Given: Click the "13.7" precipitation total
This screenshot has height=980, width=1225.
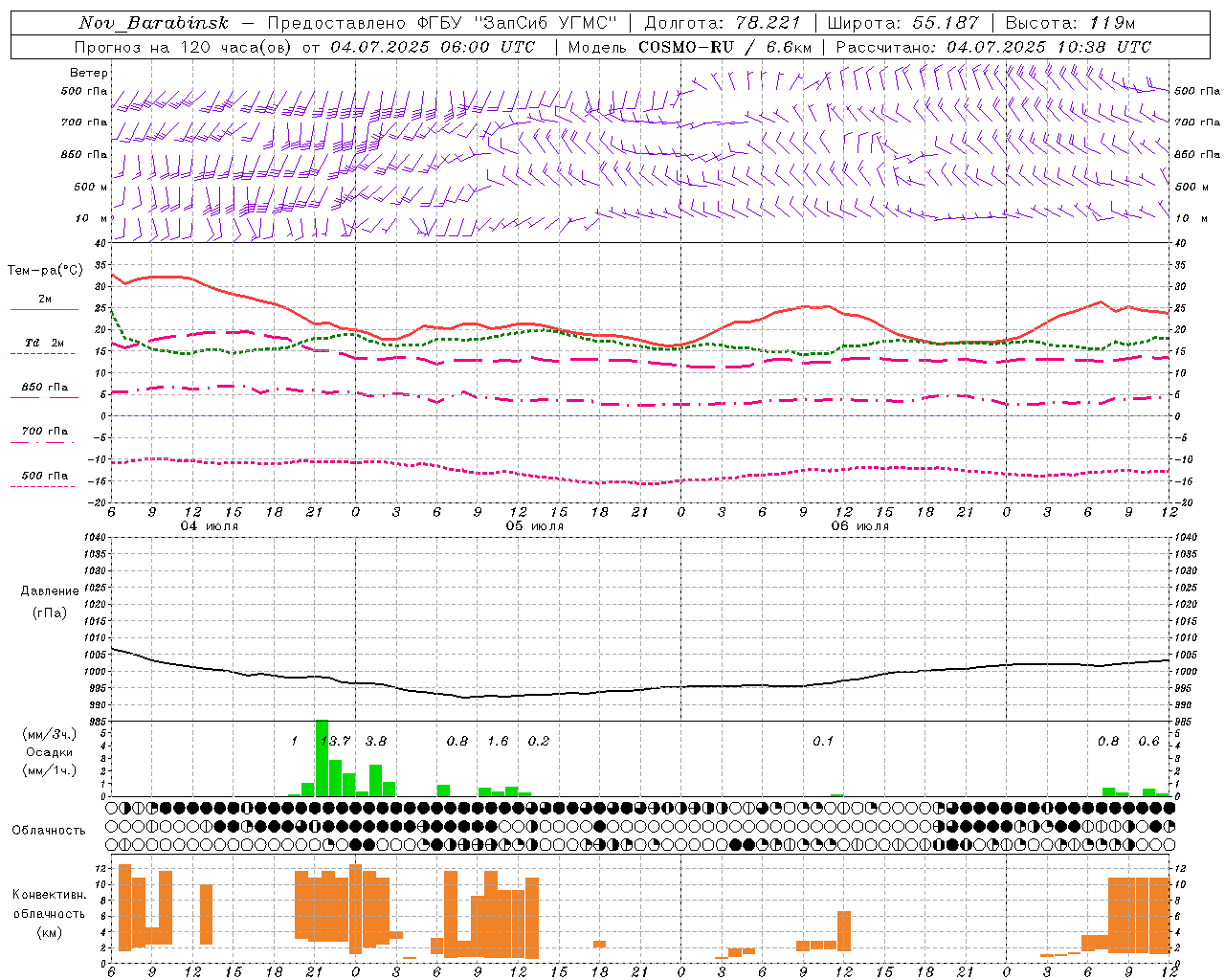Looking at the screenshot, I should (336, 741).
